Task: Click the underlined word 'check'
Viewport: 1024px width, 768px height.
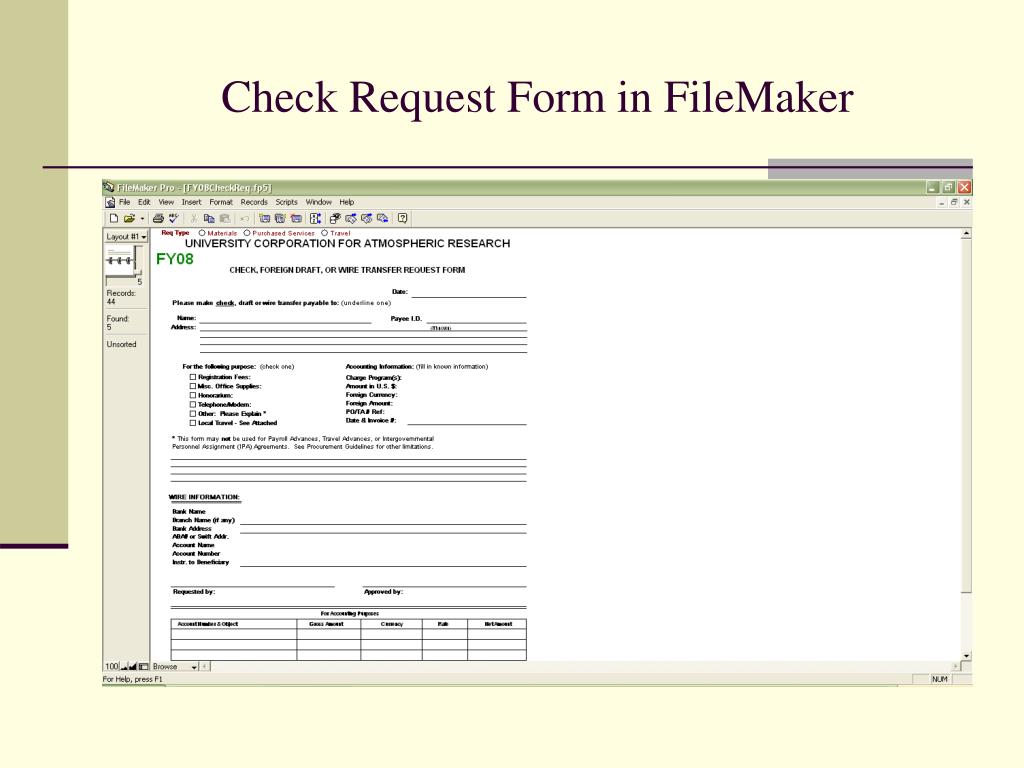Action: click(x=225, y=303)
